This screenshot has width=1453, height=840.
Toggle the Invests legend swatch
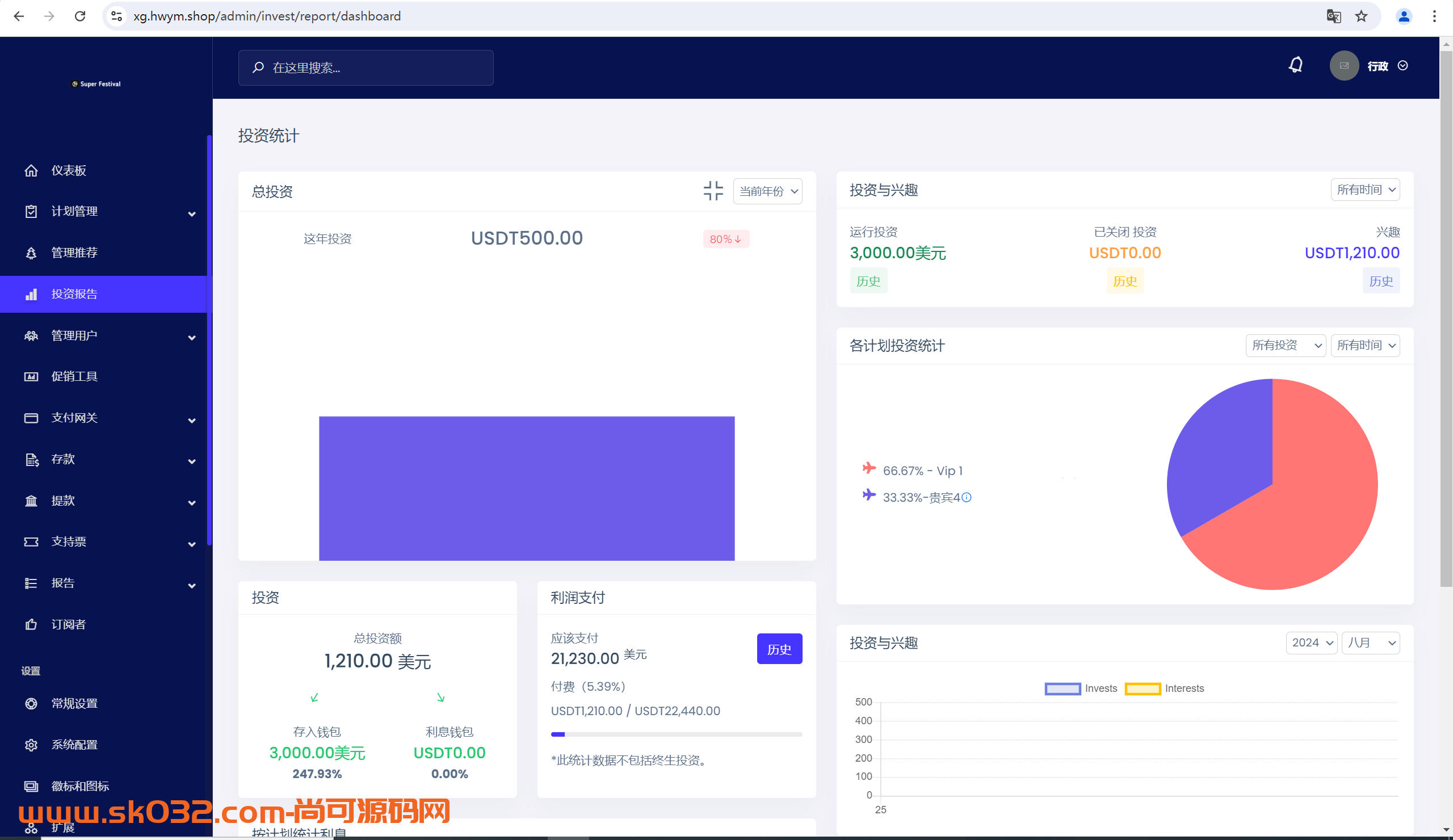(1063, 689)
